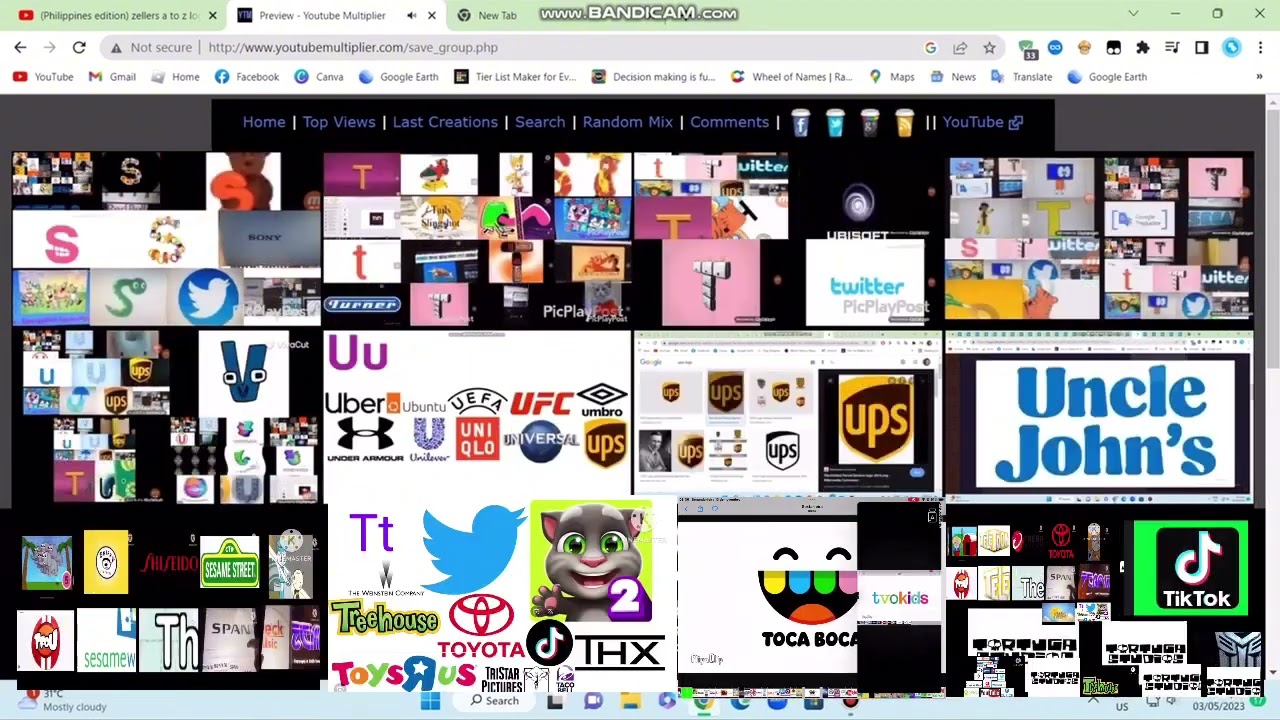Open Random Mix page
This screenshot has width=1280, height=720.
click(x=627, y=122)
